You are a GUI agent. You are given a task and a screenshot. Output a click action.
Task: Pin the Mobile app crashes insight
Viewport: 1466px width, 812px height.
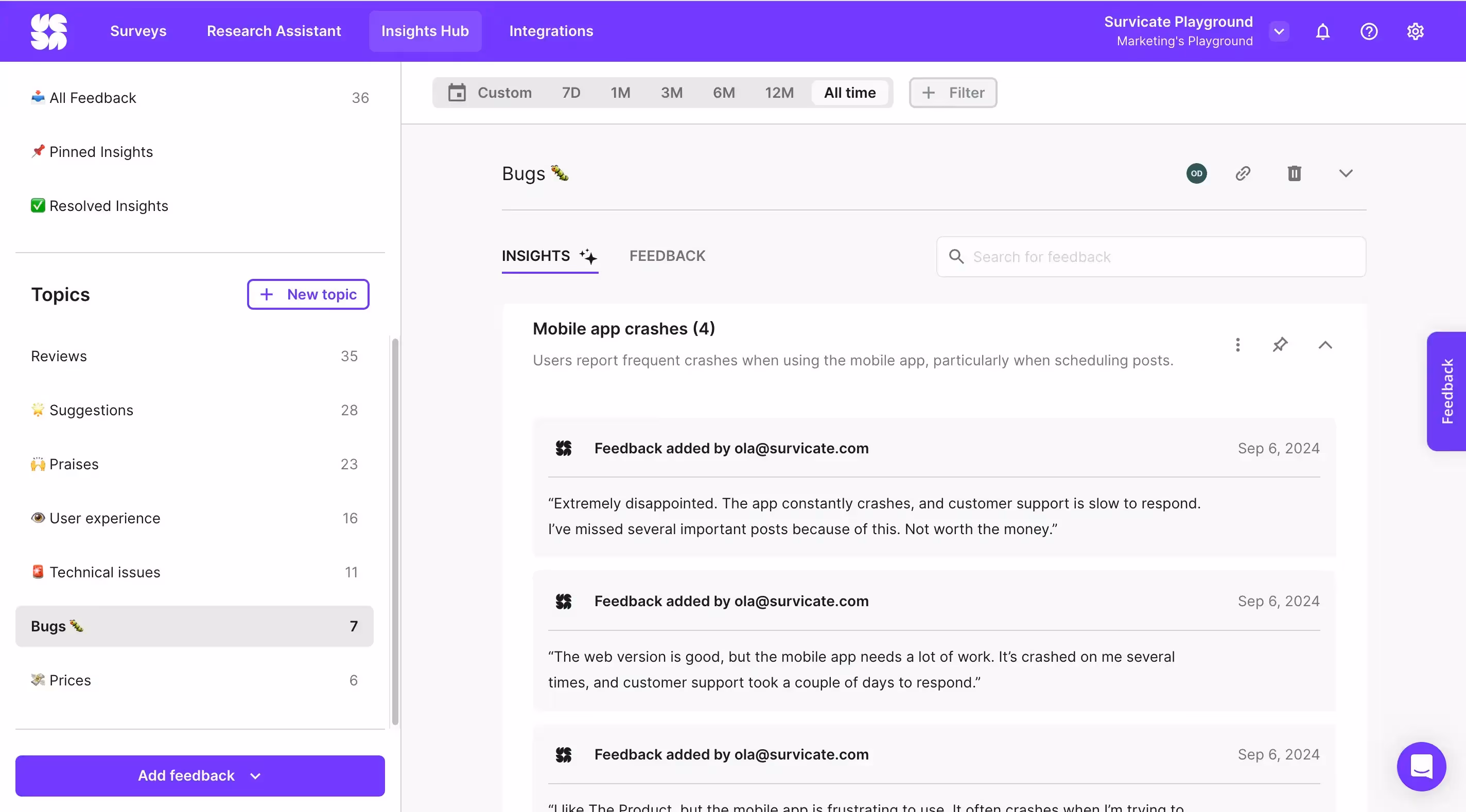[1280, 344]
